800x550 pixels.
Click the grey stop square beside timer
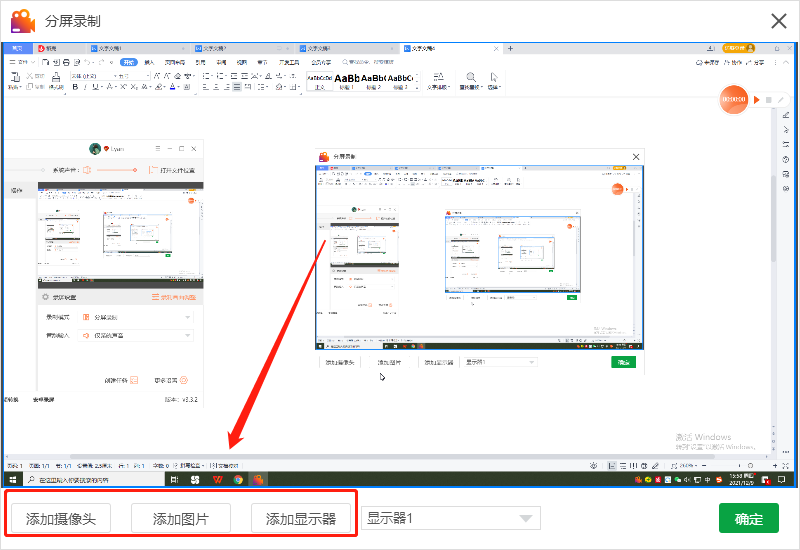tap(769, 100)
